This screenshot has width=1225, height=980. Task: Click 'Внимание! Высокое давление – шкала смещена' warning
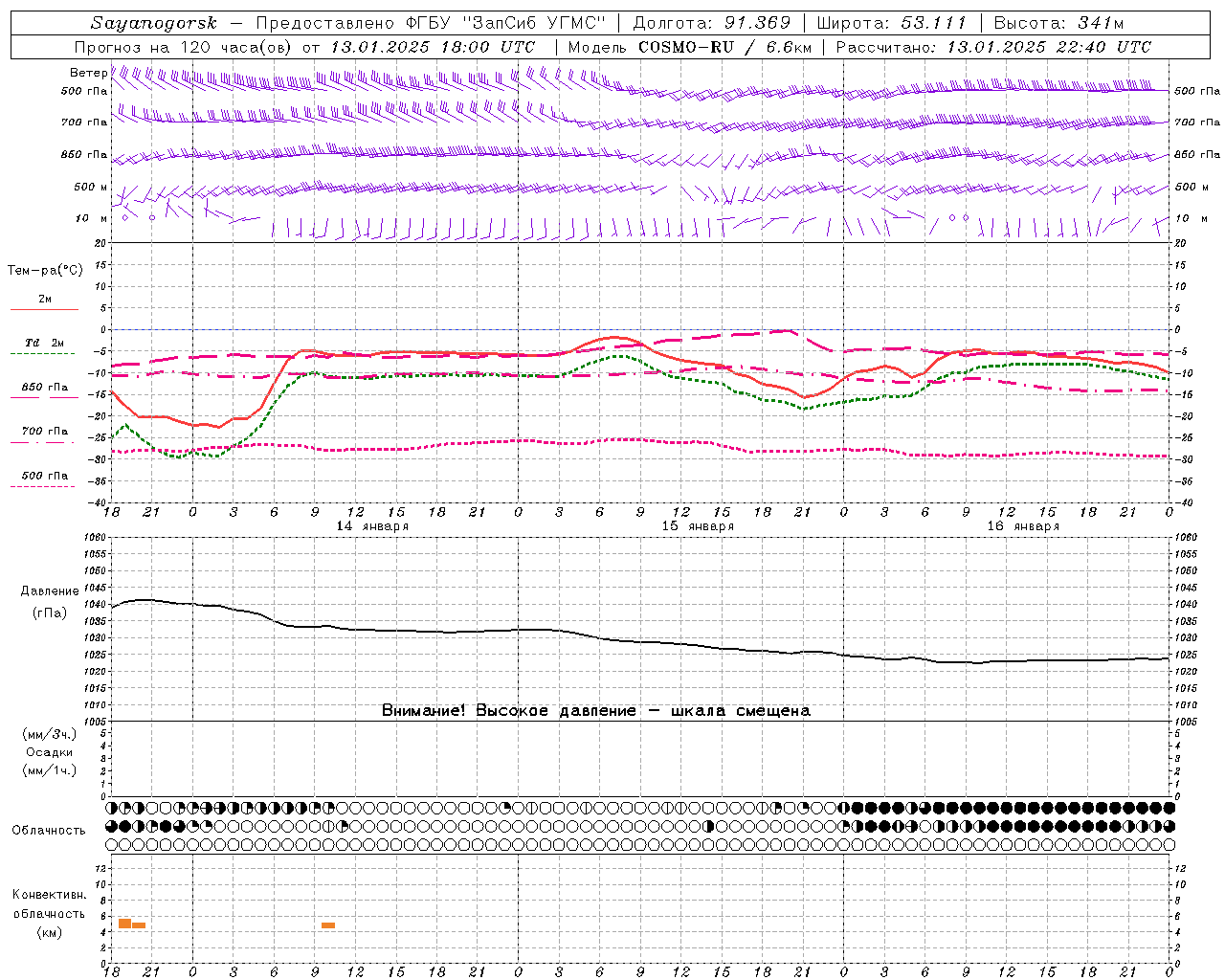[595, 710]
